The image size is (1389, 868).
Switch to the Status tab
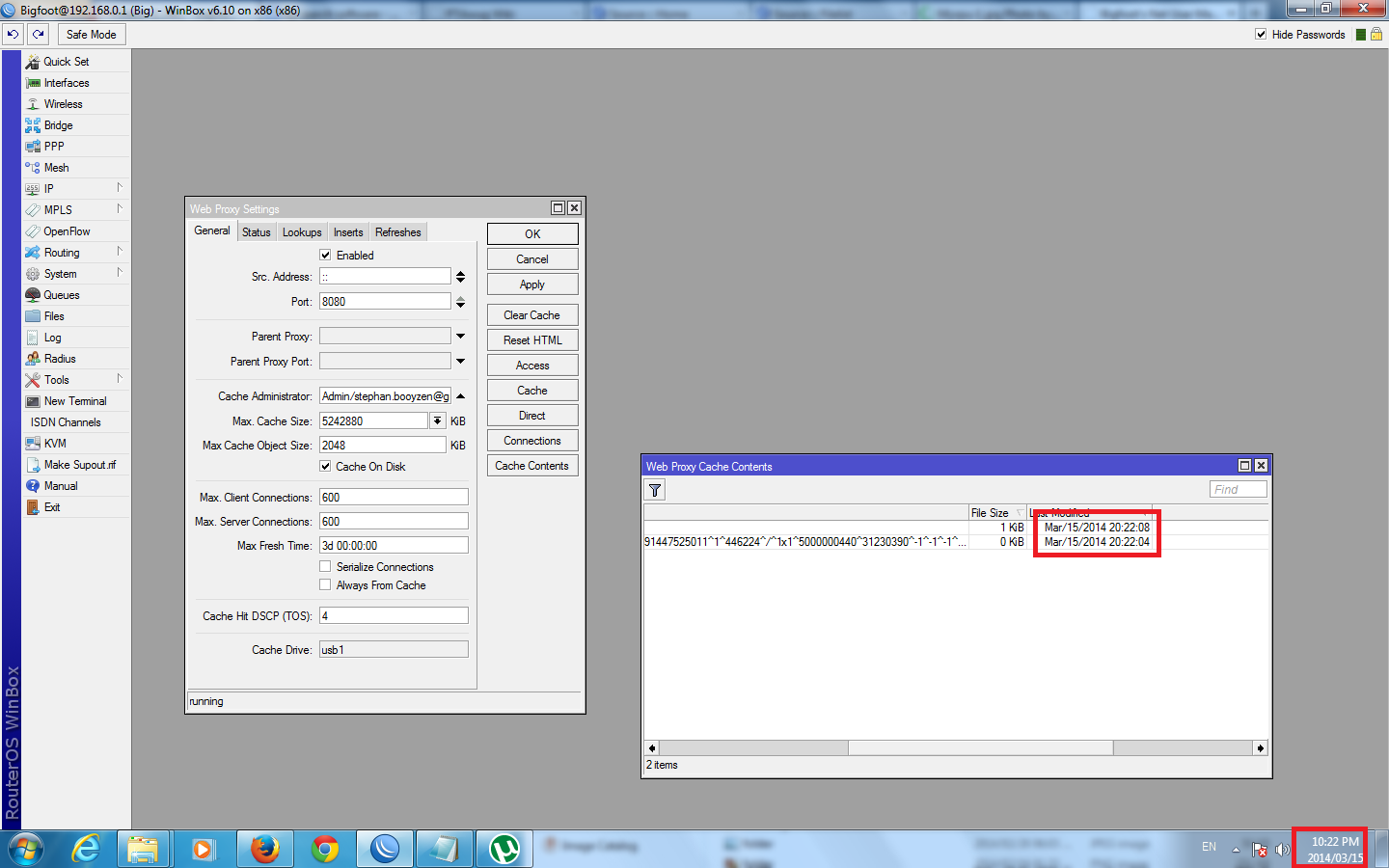(x=257, y=232)
